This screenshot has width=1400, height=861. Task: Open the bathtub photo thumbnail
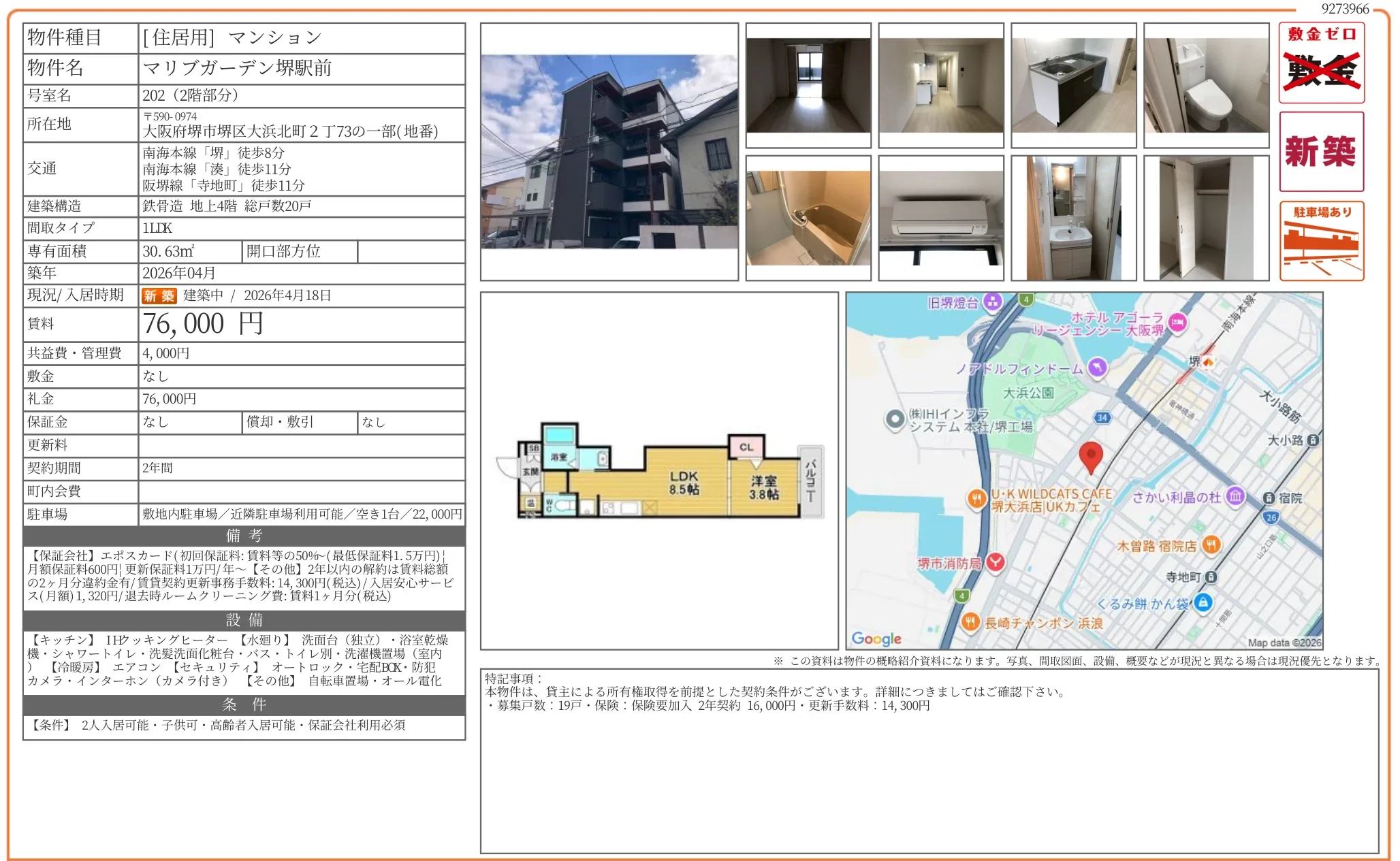click(x=808, y=218)
